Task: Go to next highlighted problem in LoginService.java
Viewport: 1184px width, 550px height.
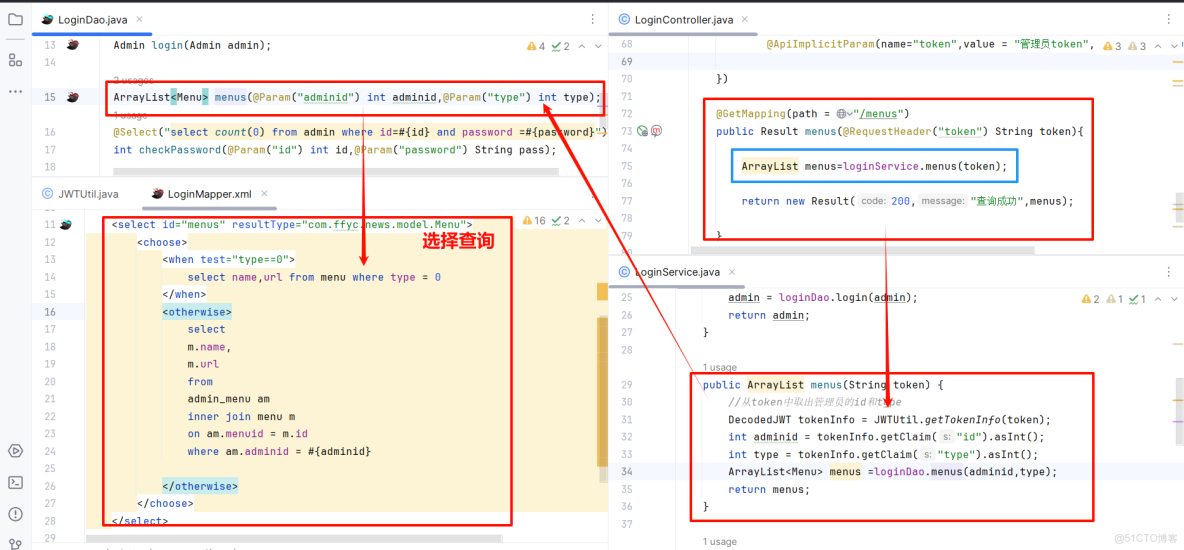Action: (1176, 299)
